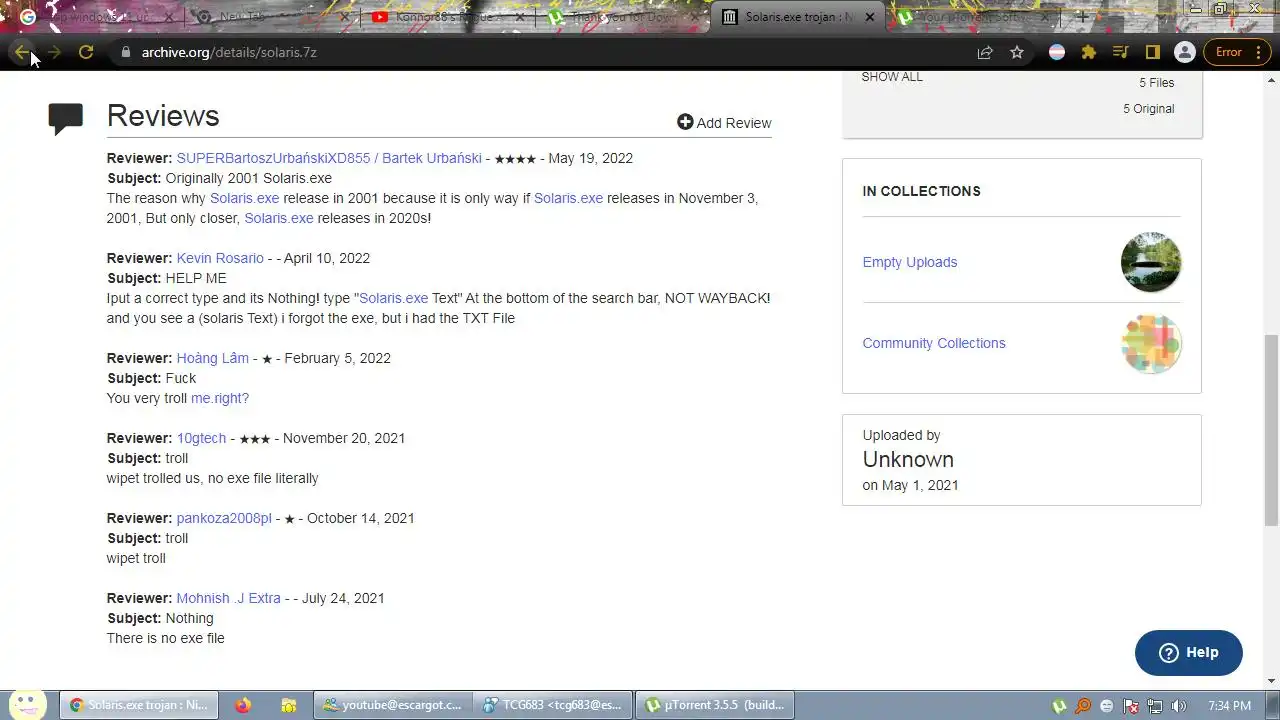Viewport: 1280px width, 720px height.
Task: Switch to the Google search tab
Action: (x=98, y=17)
